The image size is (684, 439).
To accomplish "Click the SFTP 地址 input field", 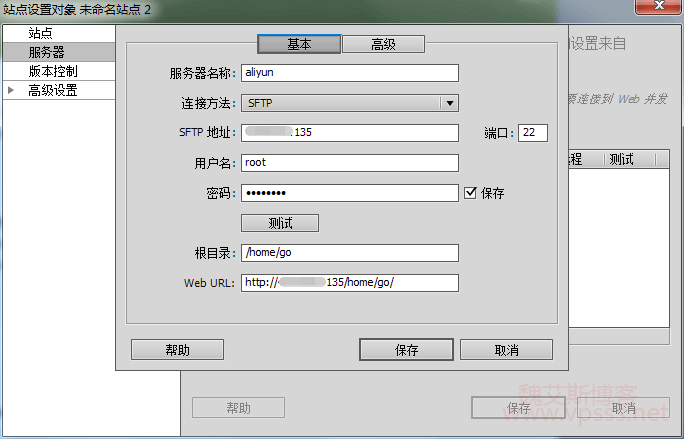I will coord(349,132).
